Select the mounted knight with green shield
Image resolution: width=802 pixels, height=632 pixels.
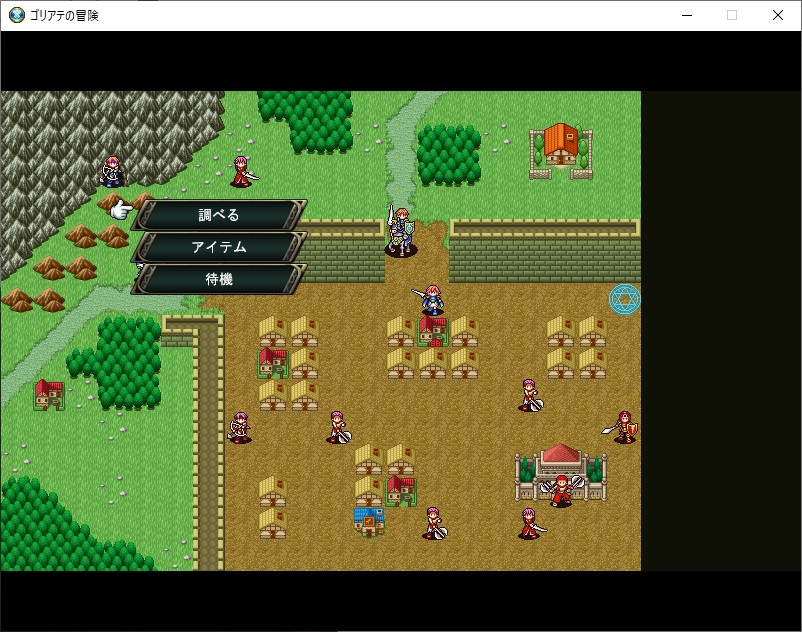[400, 231]
